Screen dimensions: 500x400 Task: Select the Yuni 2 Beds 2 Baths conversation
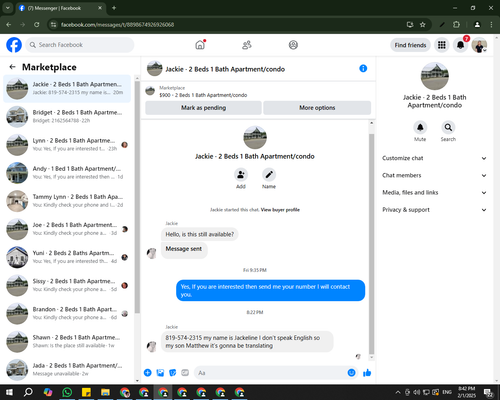(x=67, y=257)
